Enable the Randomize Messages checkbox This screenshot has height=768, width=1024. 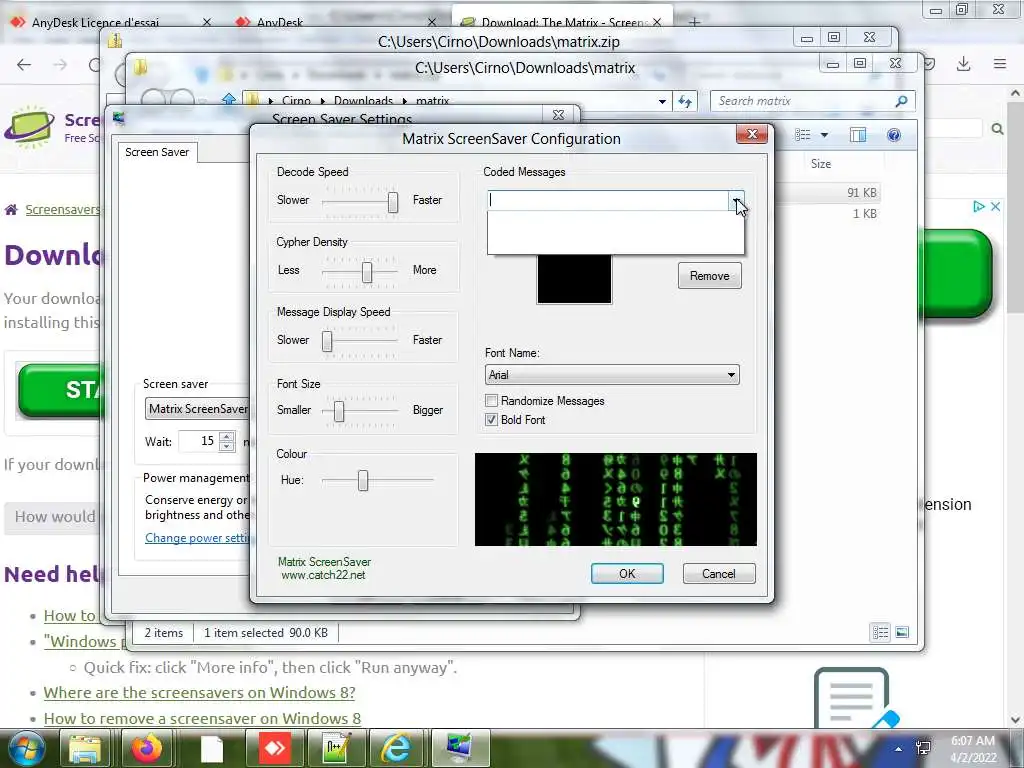click(x=491, y=400)
